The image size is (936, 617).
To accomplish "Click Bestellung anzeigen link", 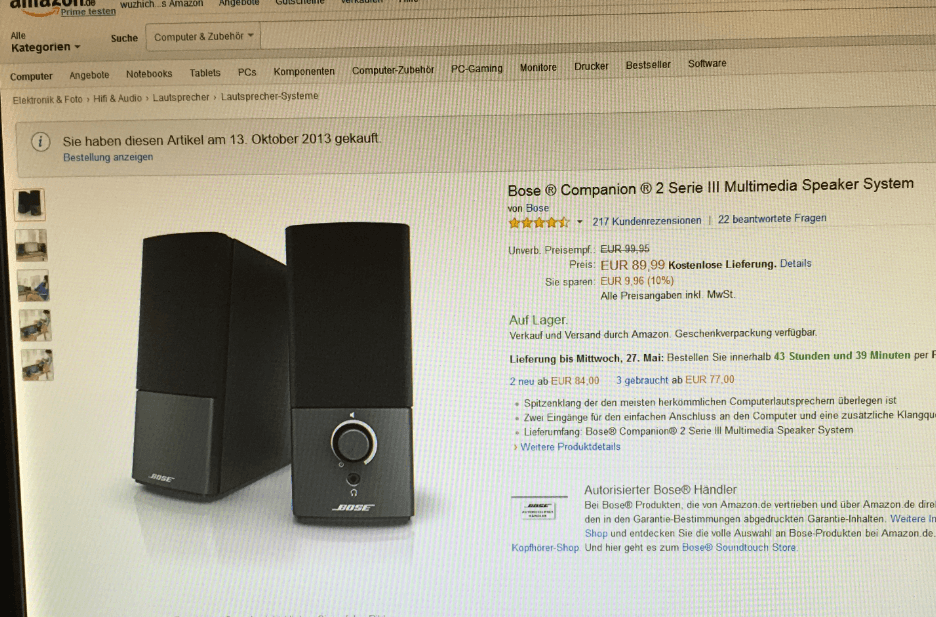I will click(x=108, y=158).
